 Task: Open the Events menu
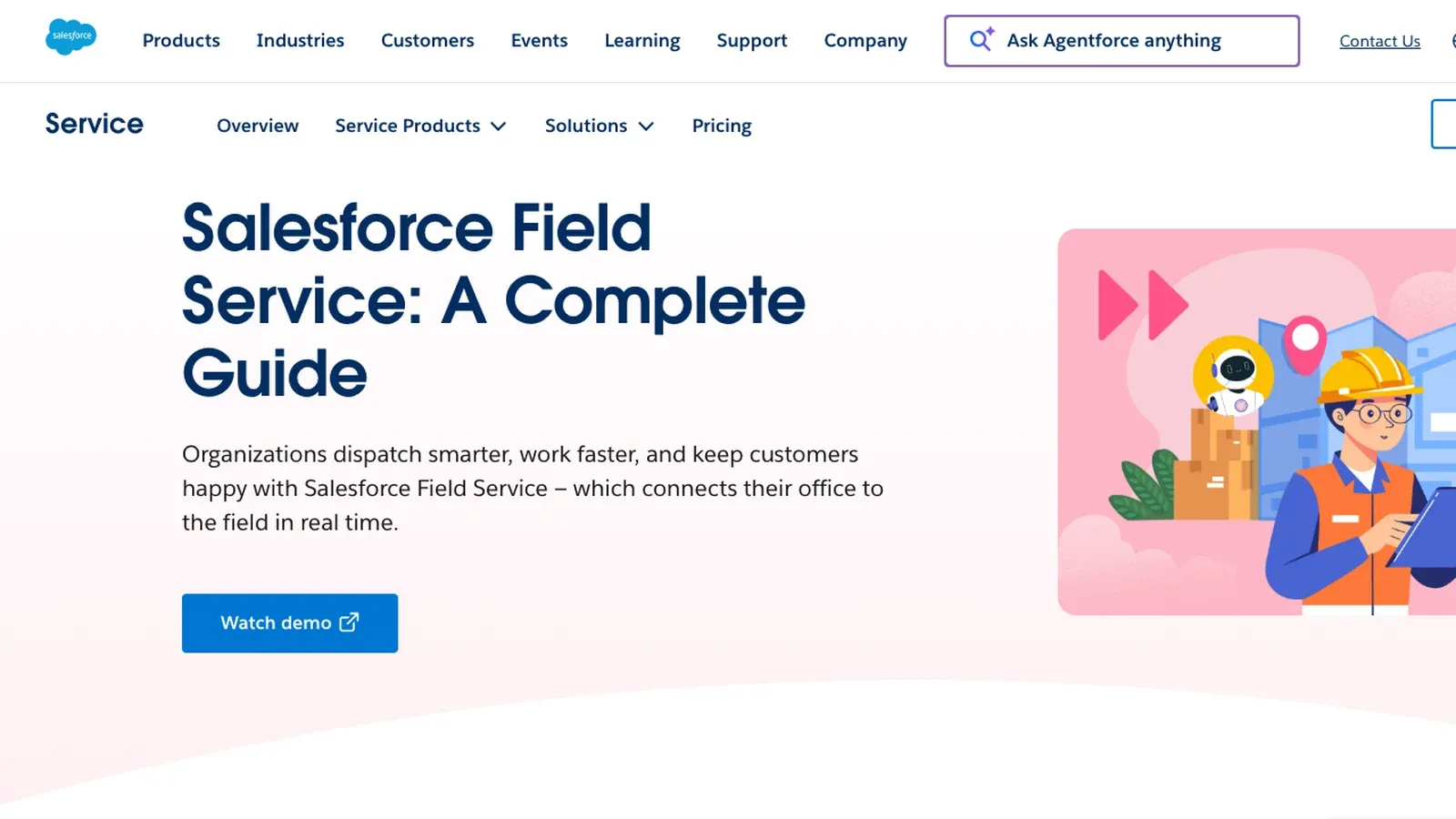pos(540,41)
